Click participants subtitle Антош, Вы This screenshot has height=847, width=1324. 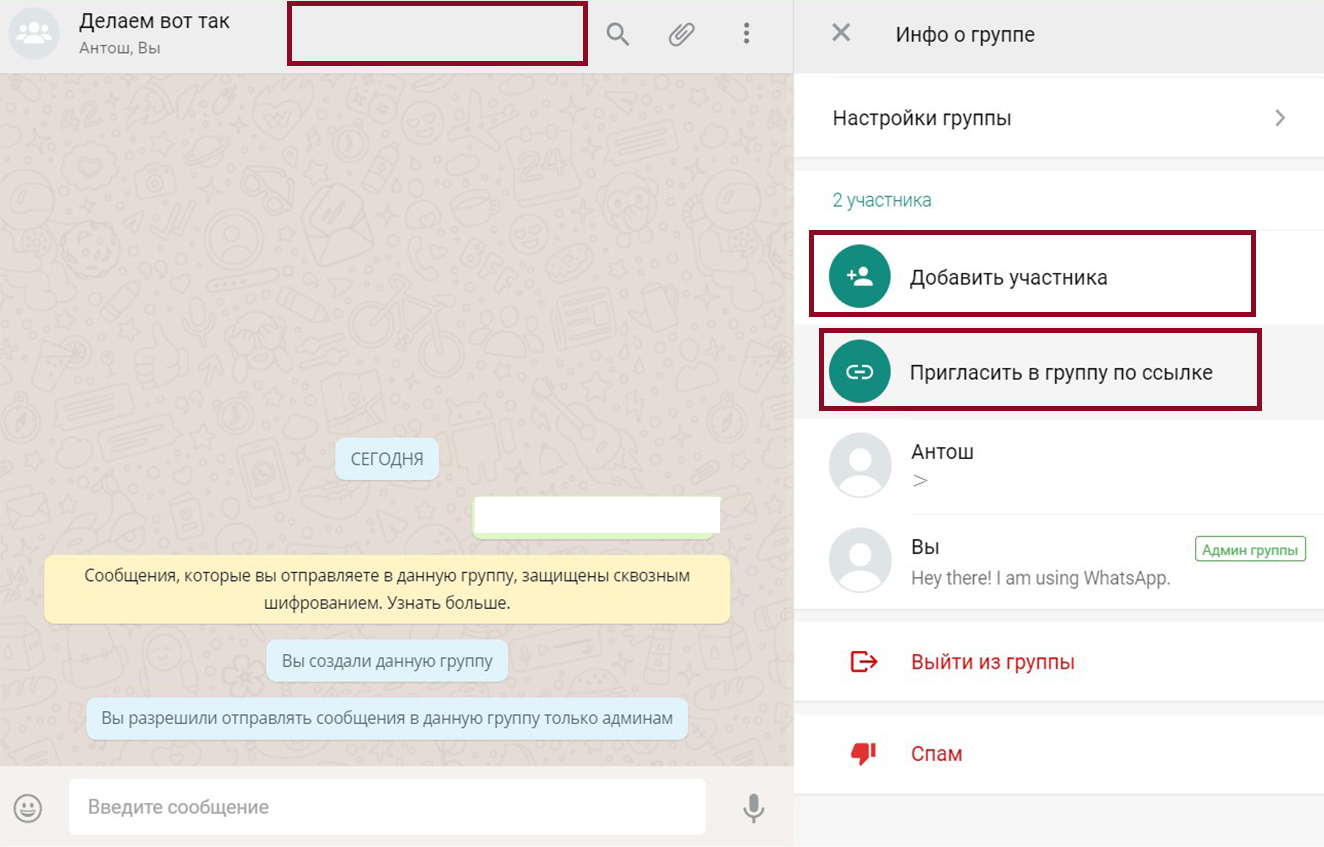tap(120, 48)
